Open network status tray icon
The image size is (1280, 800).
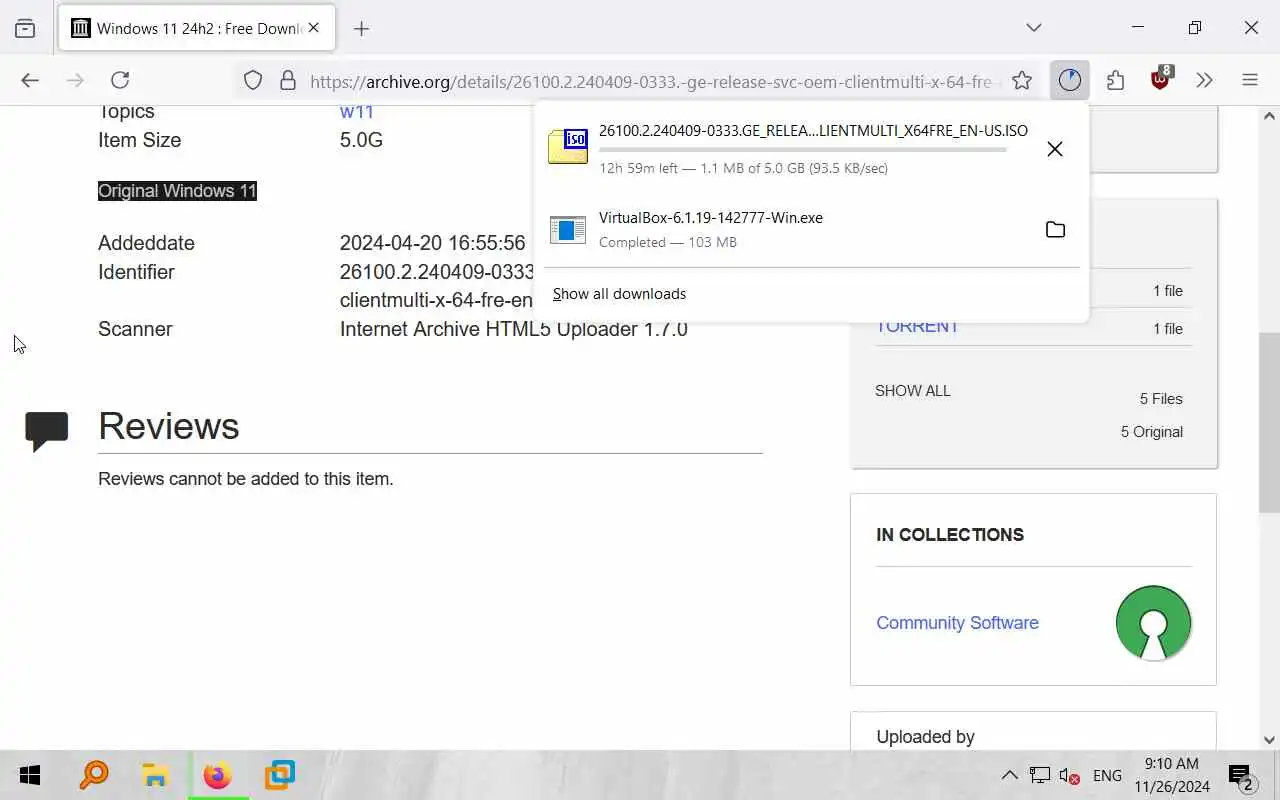click(x=1040, y=775)
